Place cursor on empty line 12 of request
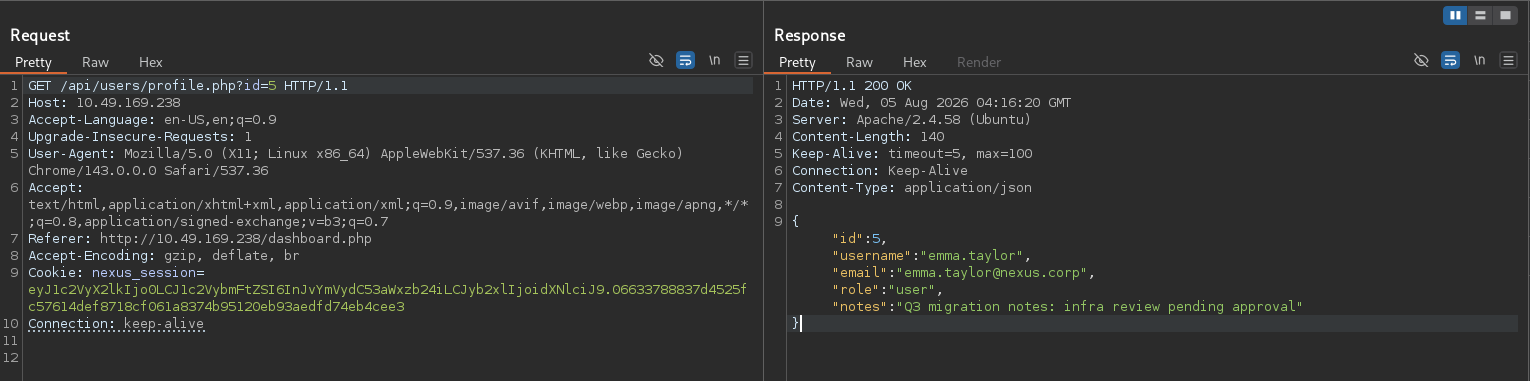 click(390, 357)
